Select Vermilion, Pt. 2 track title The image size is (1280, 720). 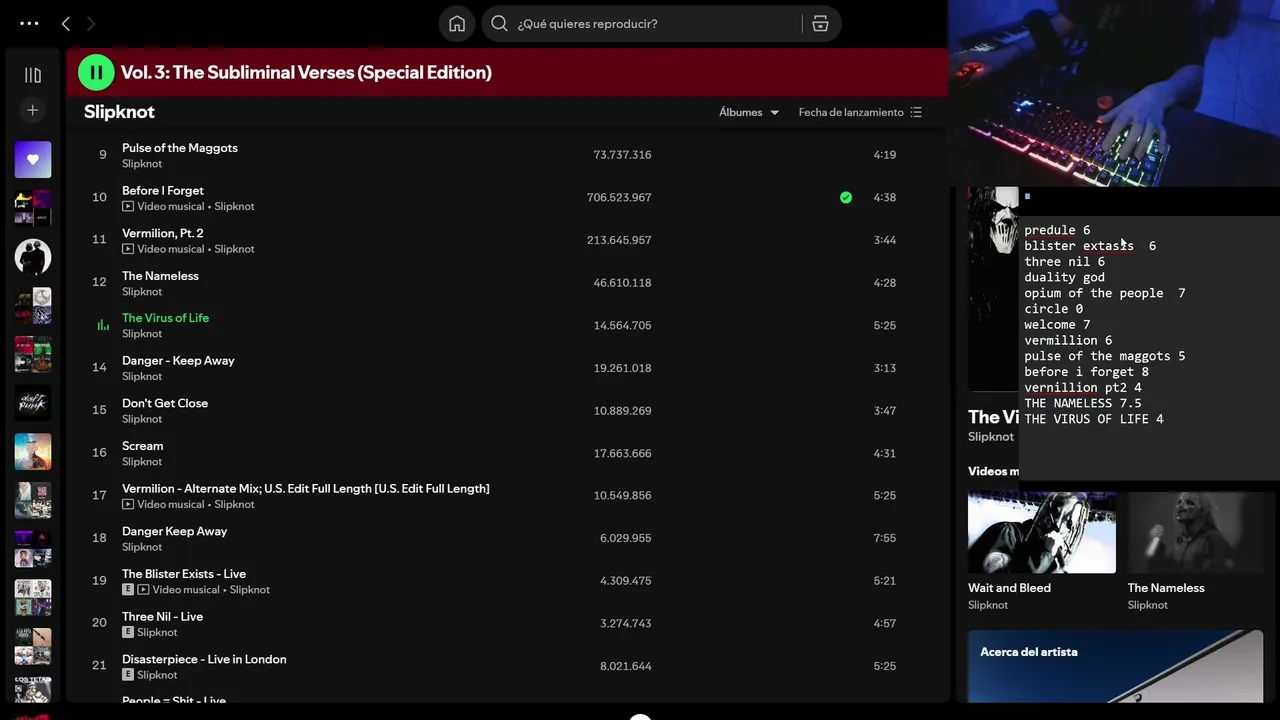point(162,233)
